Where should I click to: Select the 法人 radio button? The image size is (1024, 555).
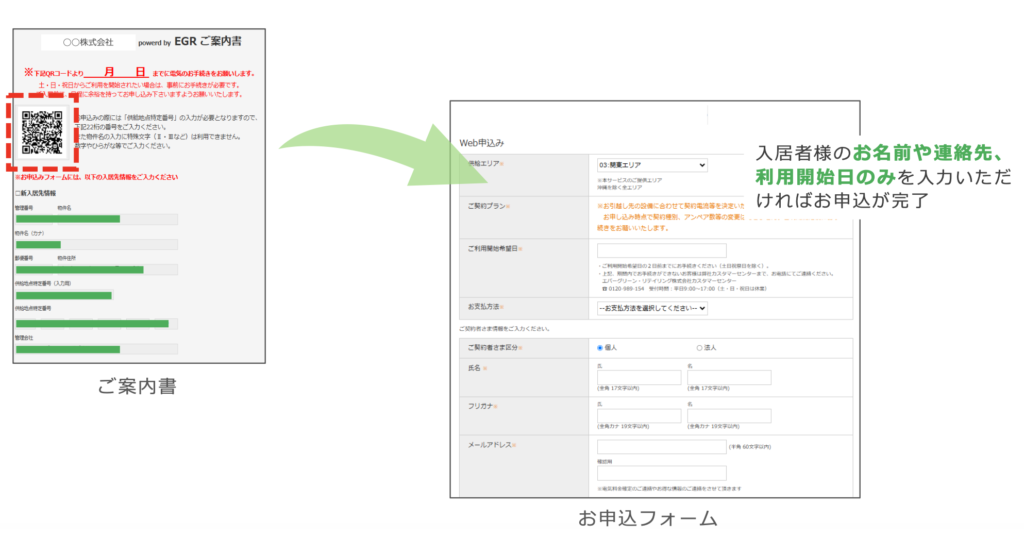[699, 348]
